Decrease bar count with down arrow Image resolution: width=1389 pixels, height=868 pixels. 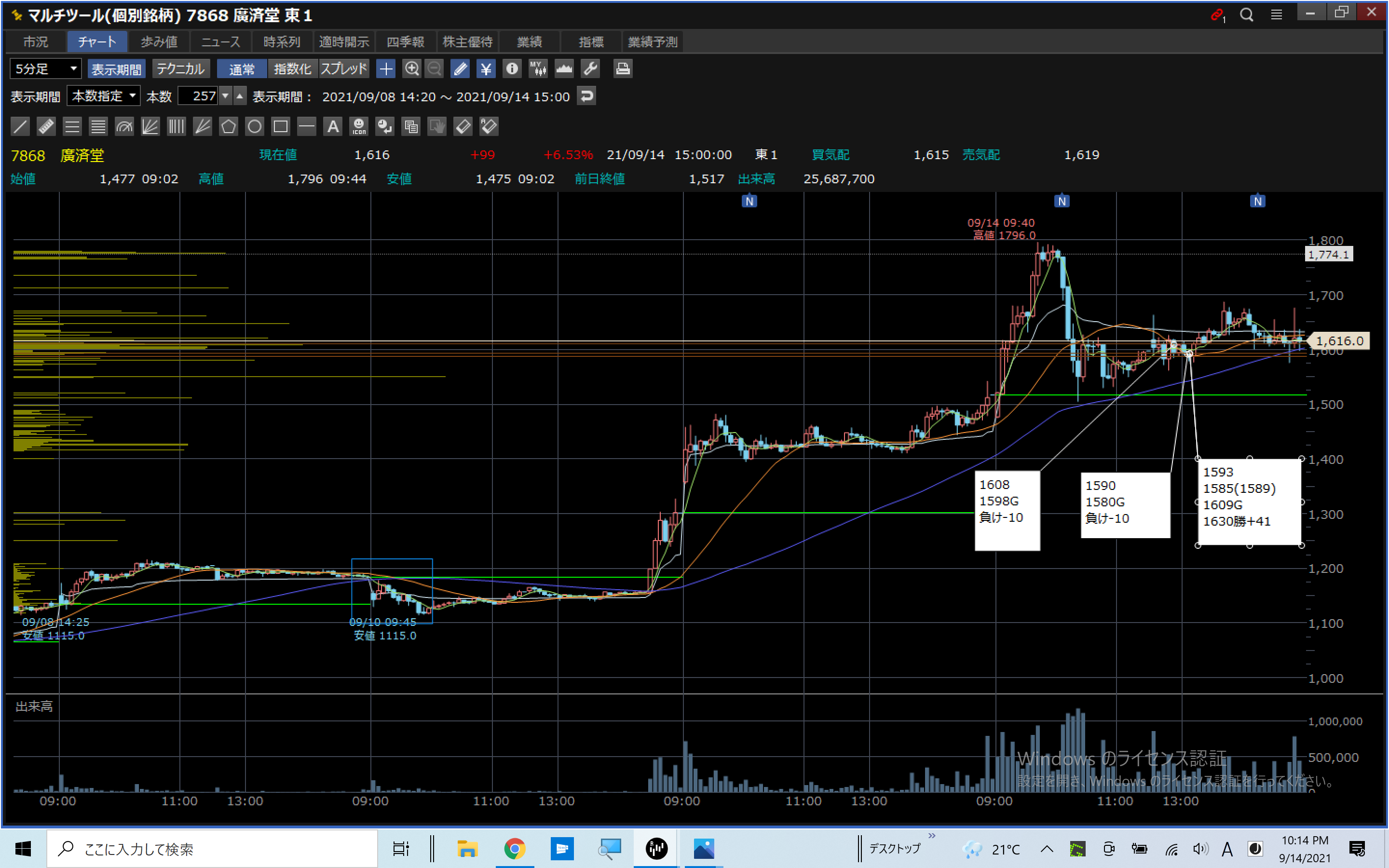click(226, 96)
